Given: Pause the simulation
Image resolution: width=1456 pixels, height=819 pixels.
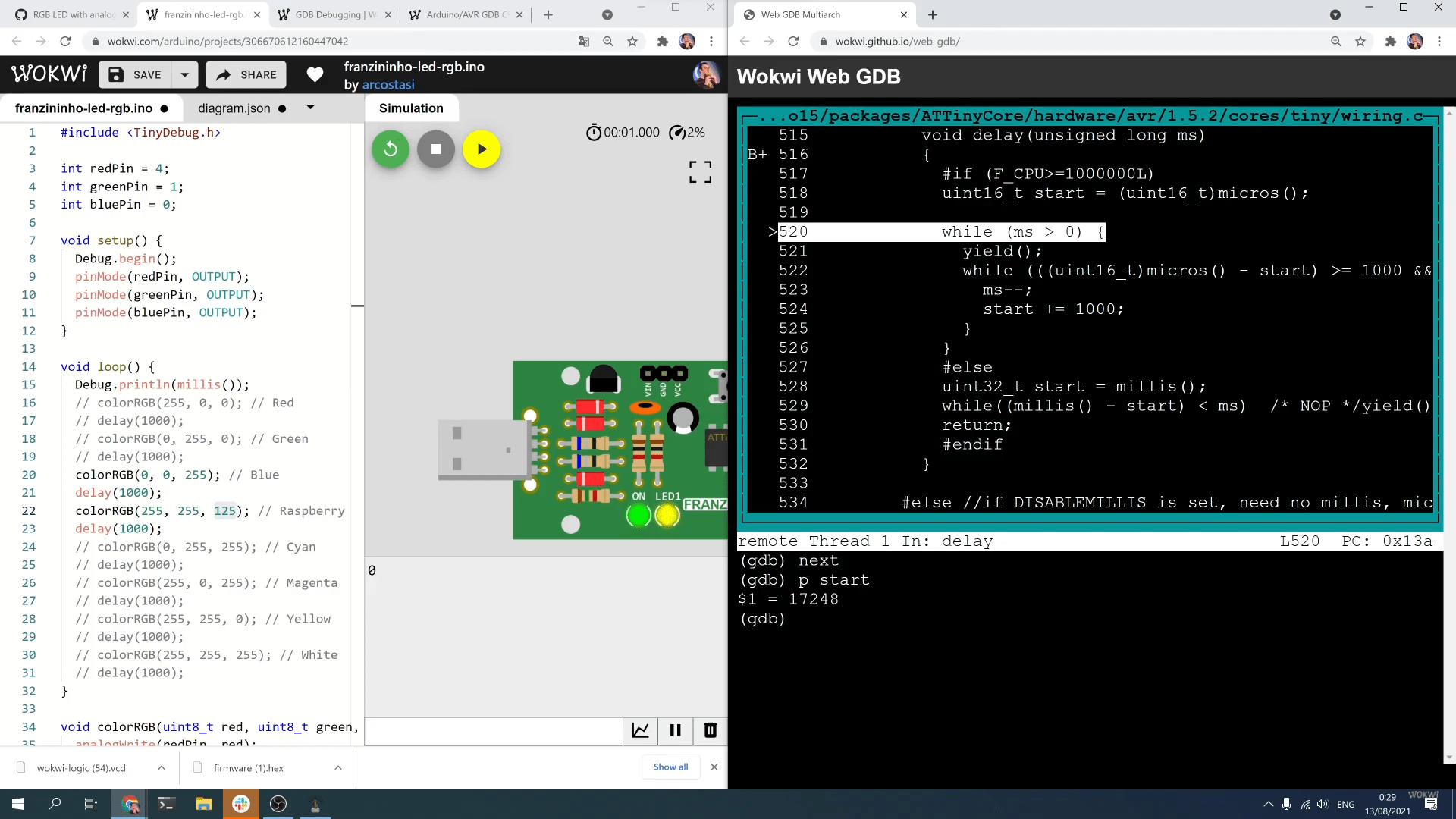Looking at the screenshot, I should pos(675,730).
